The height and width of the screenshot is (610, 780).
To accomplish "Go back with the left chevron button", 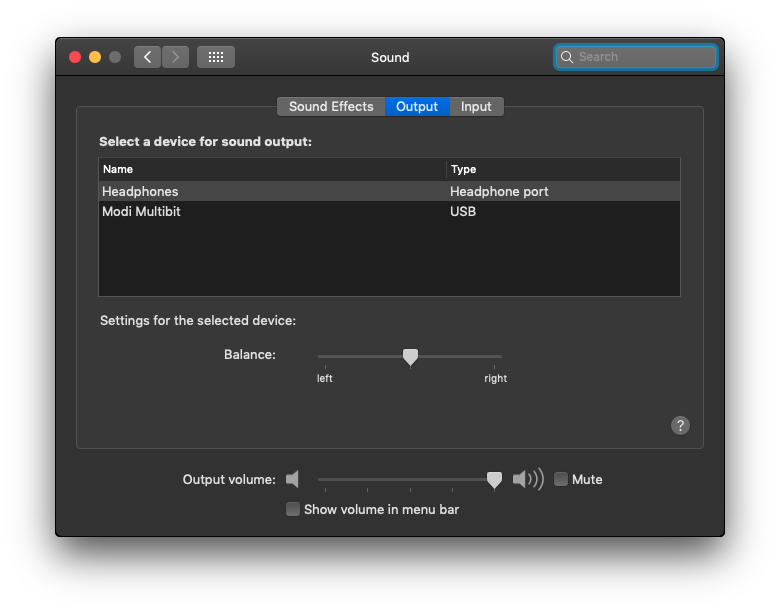I will pos(147,57).
